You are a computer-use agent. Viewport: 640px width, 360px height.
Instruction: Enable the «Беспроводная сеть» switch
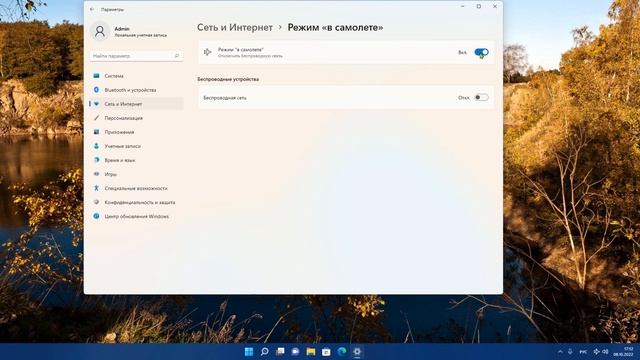click(x=481, y=98)
